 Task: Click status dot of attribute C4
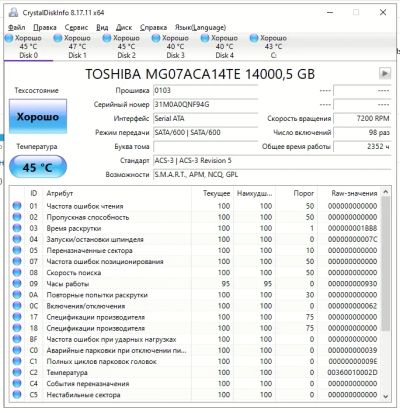[17, 384]
